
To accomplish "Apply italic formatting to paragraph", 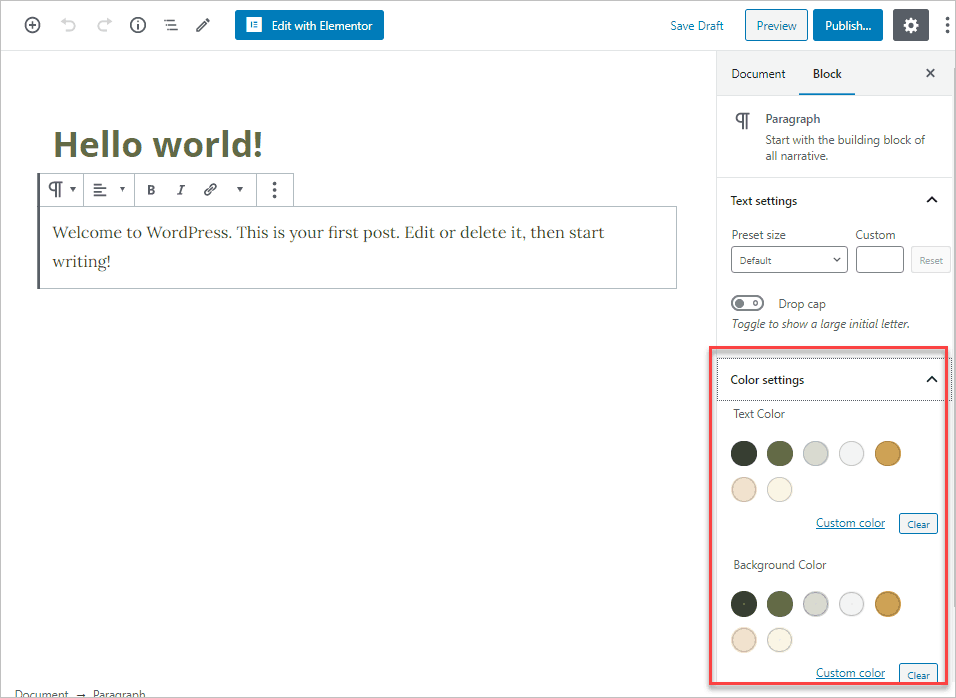I will point(181,189).
